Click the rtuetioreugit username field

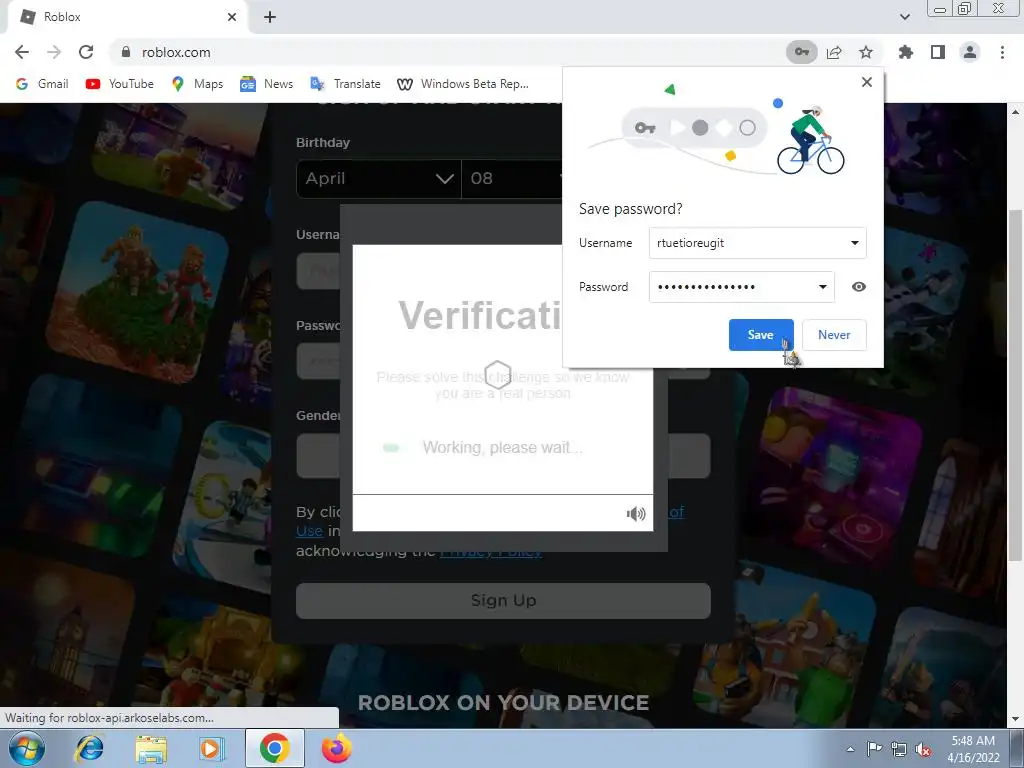[x=758, y=243]
